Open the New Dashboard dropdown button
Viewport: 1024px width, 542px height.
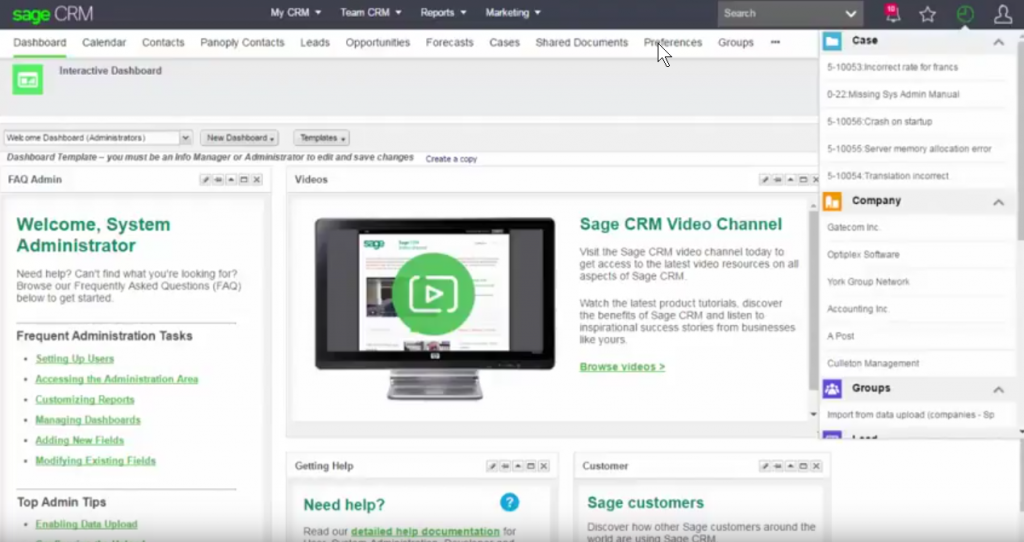tap(240, 138)
